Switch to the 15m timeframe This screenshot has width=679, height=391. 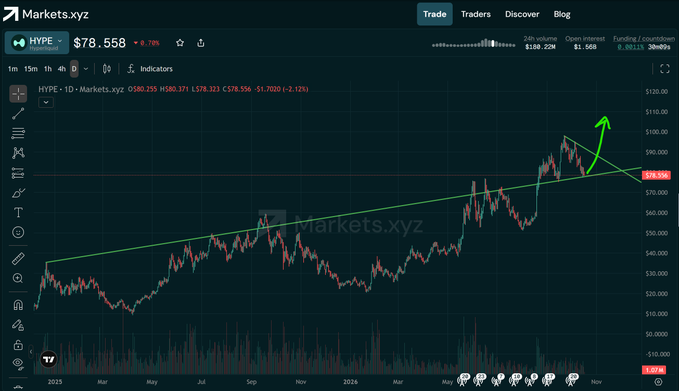[31, 69]
